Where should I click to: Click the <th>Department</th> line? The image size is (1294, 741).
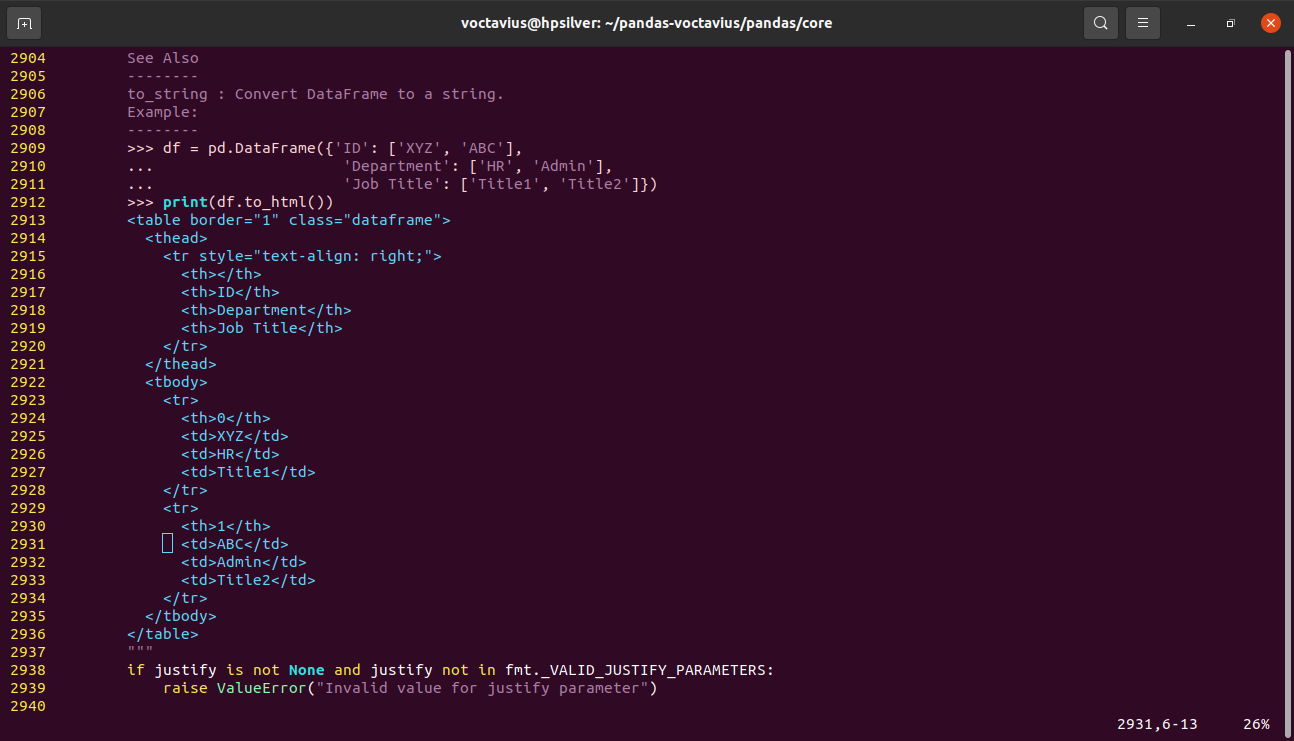click(266, 310)
